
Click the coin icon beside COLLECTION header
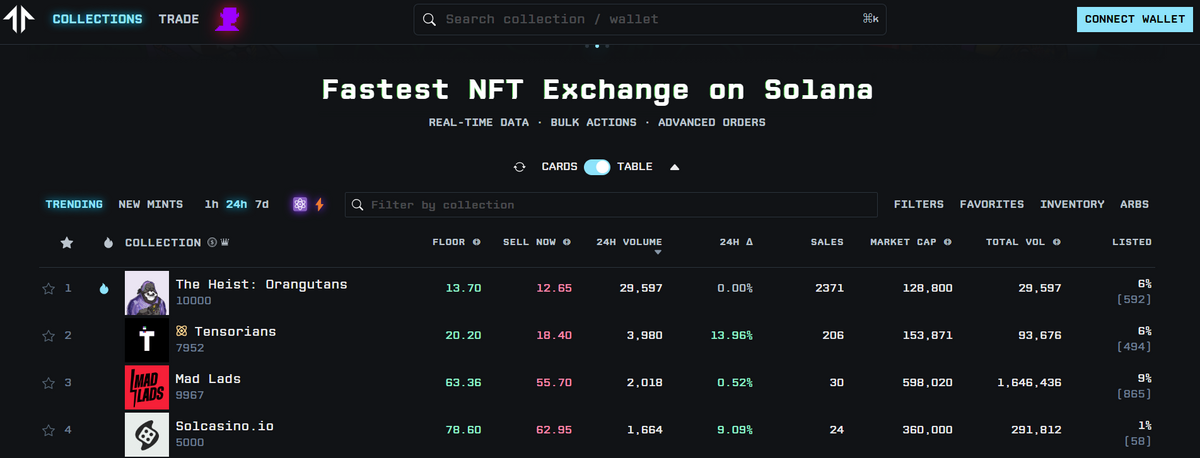211,242
